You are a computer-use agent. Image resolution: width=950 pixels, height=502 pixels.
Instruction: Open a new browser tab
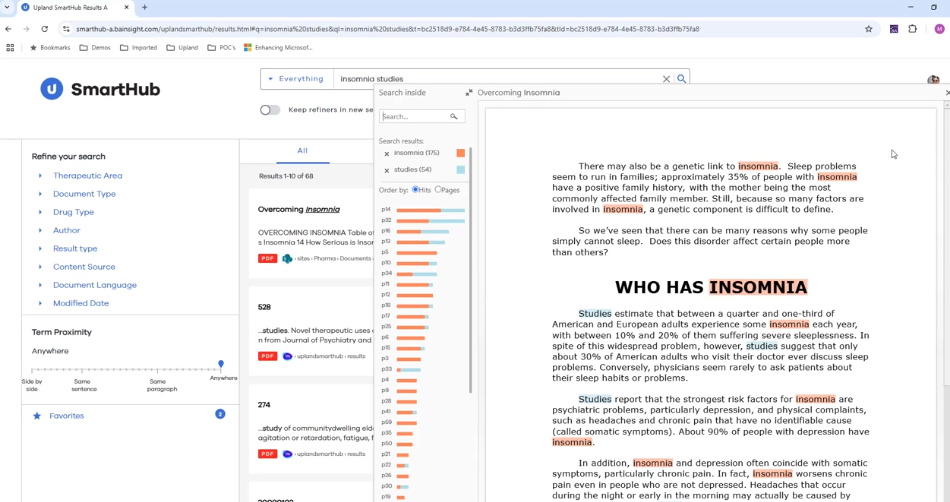[x=144, y=7]
